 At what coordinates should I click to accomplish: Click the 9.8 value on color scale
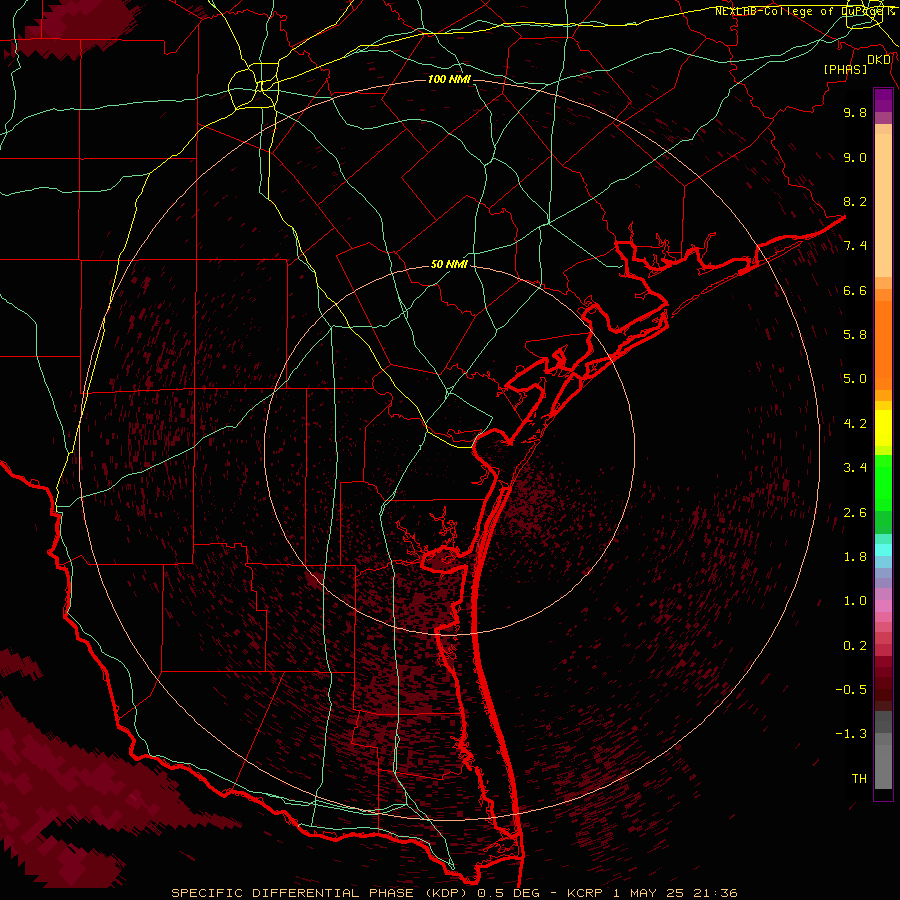(855, 113)
